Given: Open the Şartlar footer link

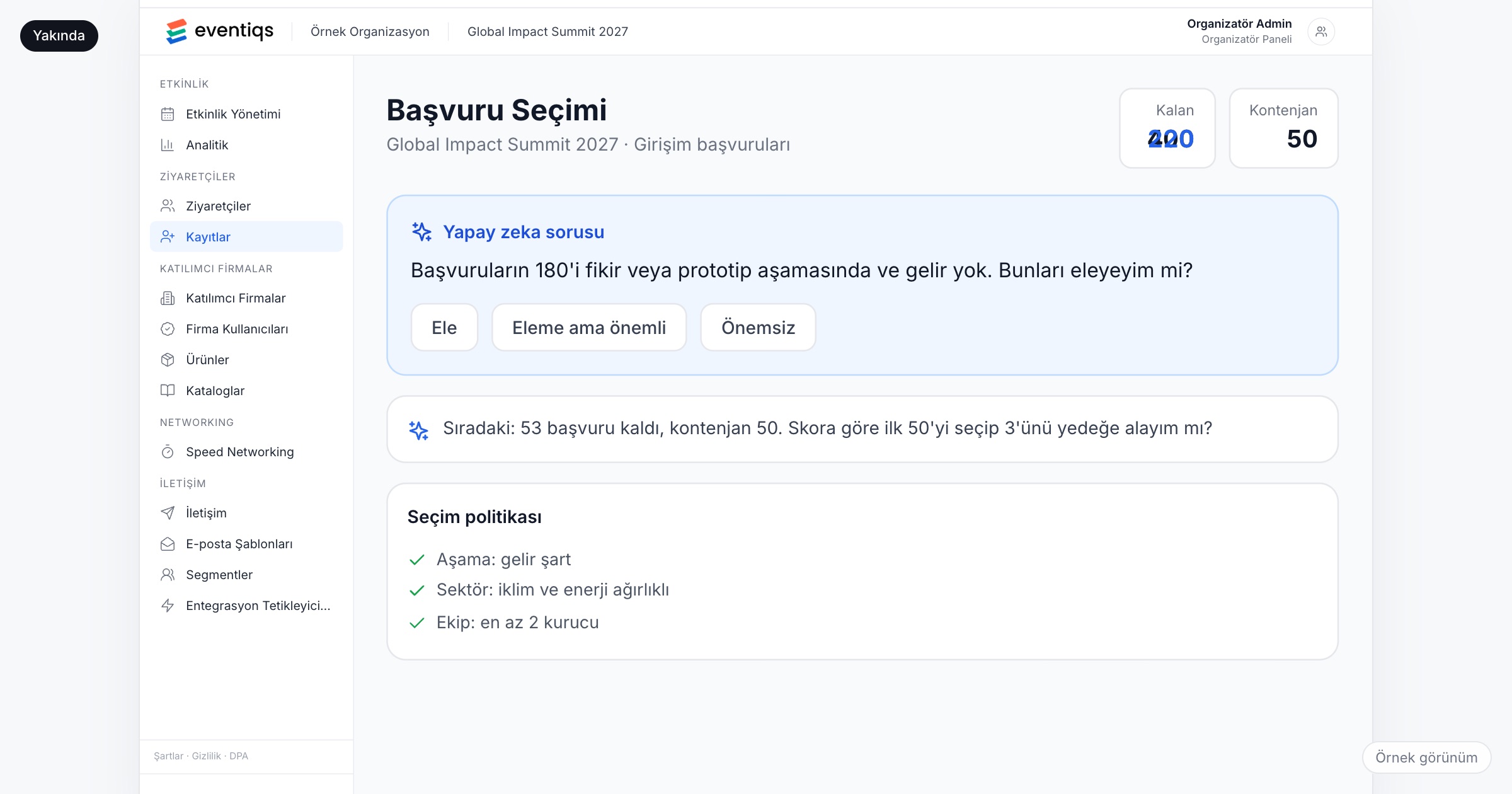Looking at the screenshot, I should pyautogui.click(x=168, y=756).
